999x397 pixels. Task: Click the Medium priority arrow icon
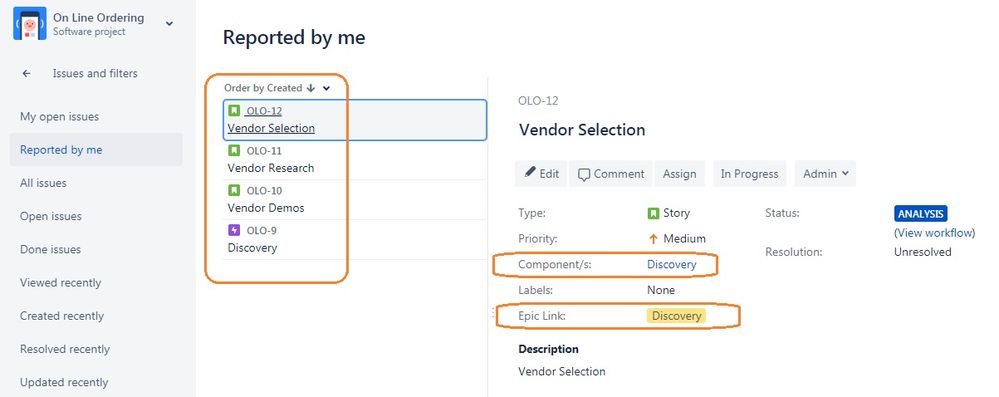click(652, 239)
